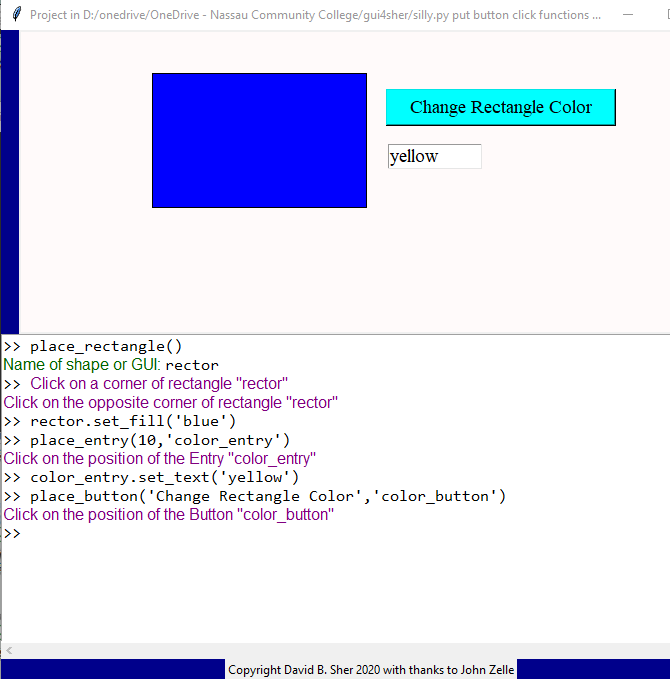Minimize the Project window

point(627,15)
